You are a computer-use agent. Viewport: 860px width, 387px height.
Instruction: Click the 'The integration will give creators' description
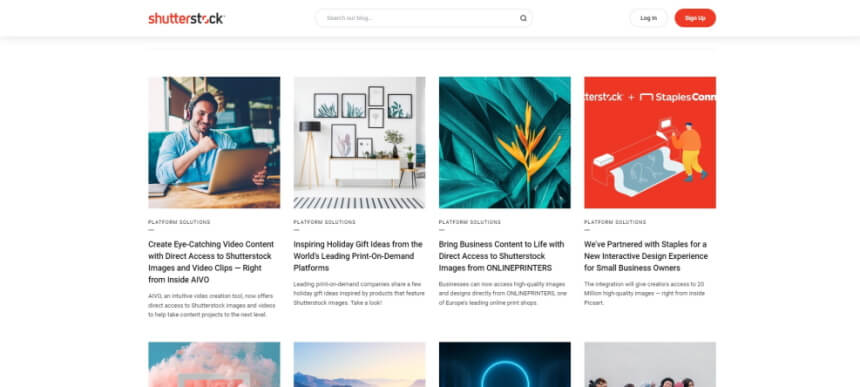pos(644,293)
